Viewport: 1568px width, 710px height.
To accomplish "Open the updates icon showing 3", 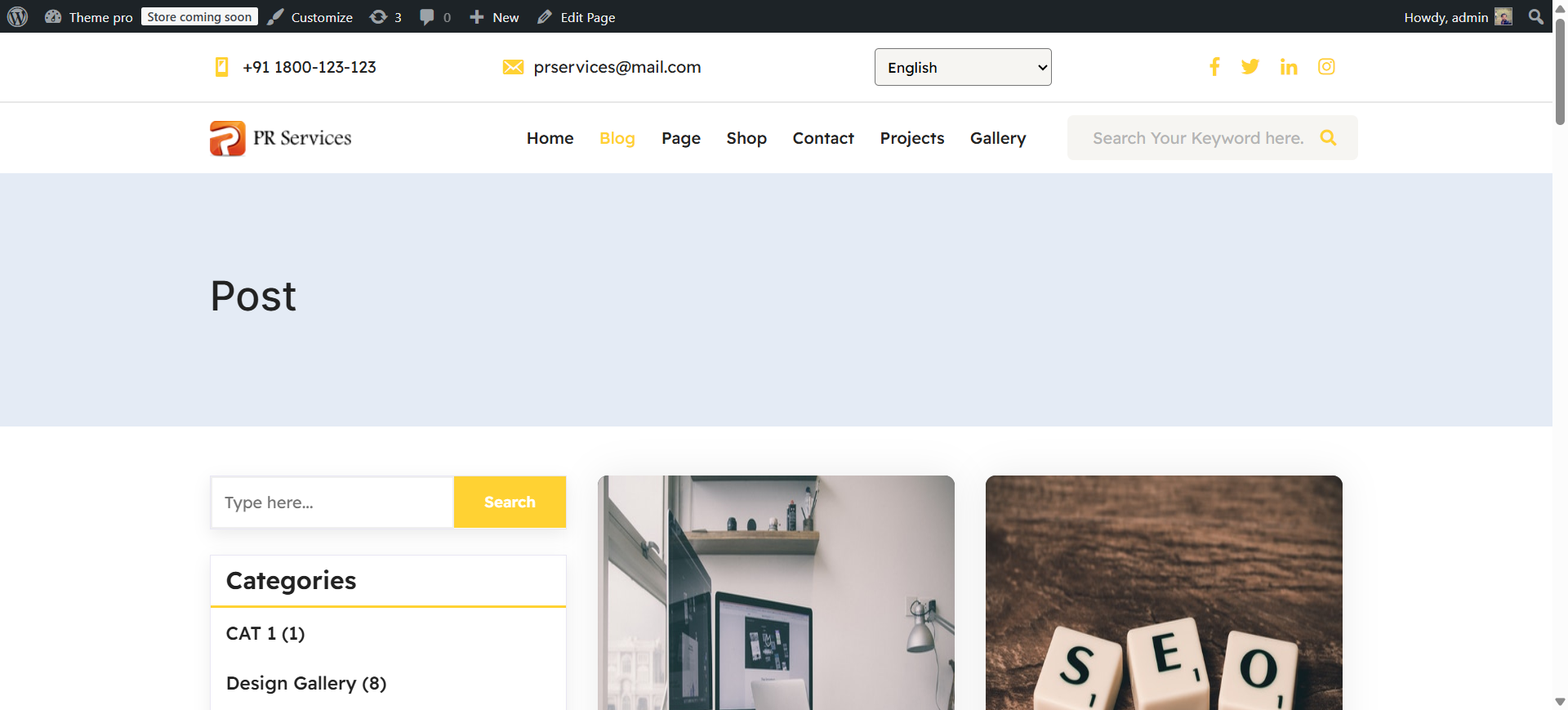I will [x=385, y=16].
